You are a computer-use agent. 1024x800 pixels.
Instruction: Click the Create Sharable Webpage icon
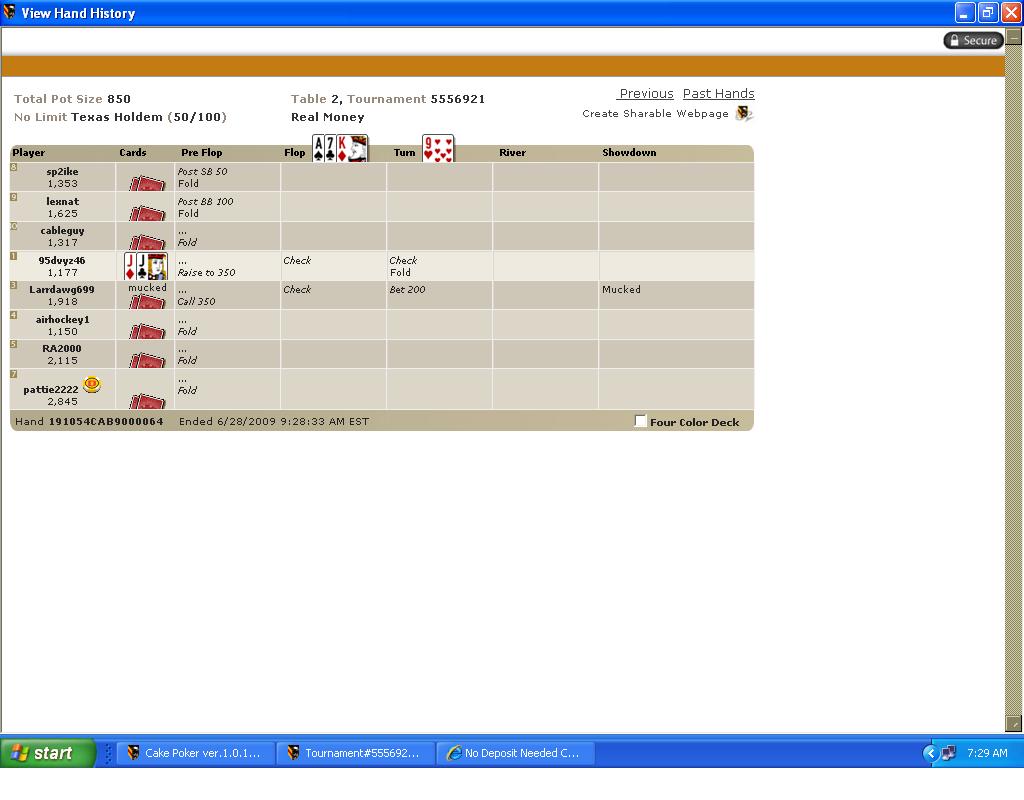(x=743, y=113)
